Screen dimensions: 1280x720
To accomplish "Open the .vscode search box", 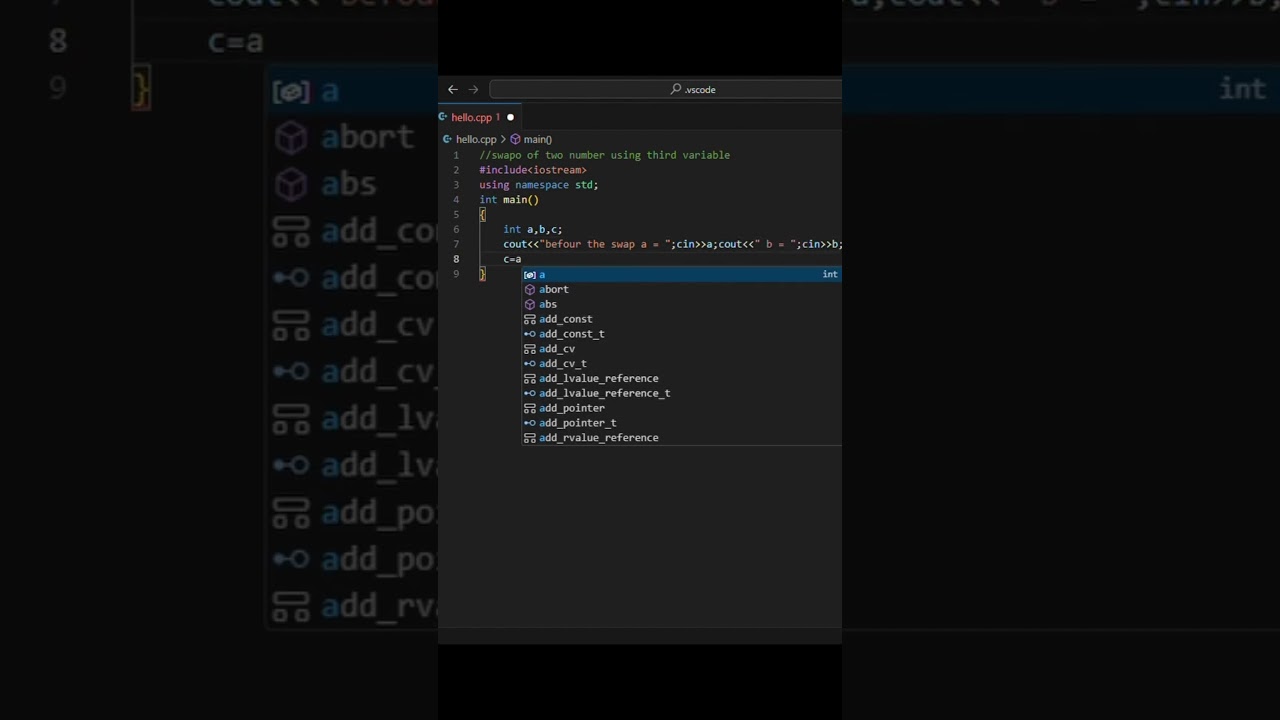I will pos(665,89).
